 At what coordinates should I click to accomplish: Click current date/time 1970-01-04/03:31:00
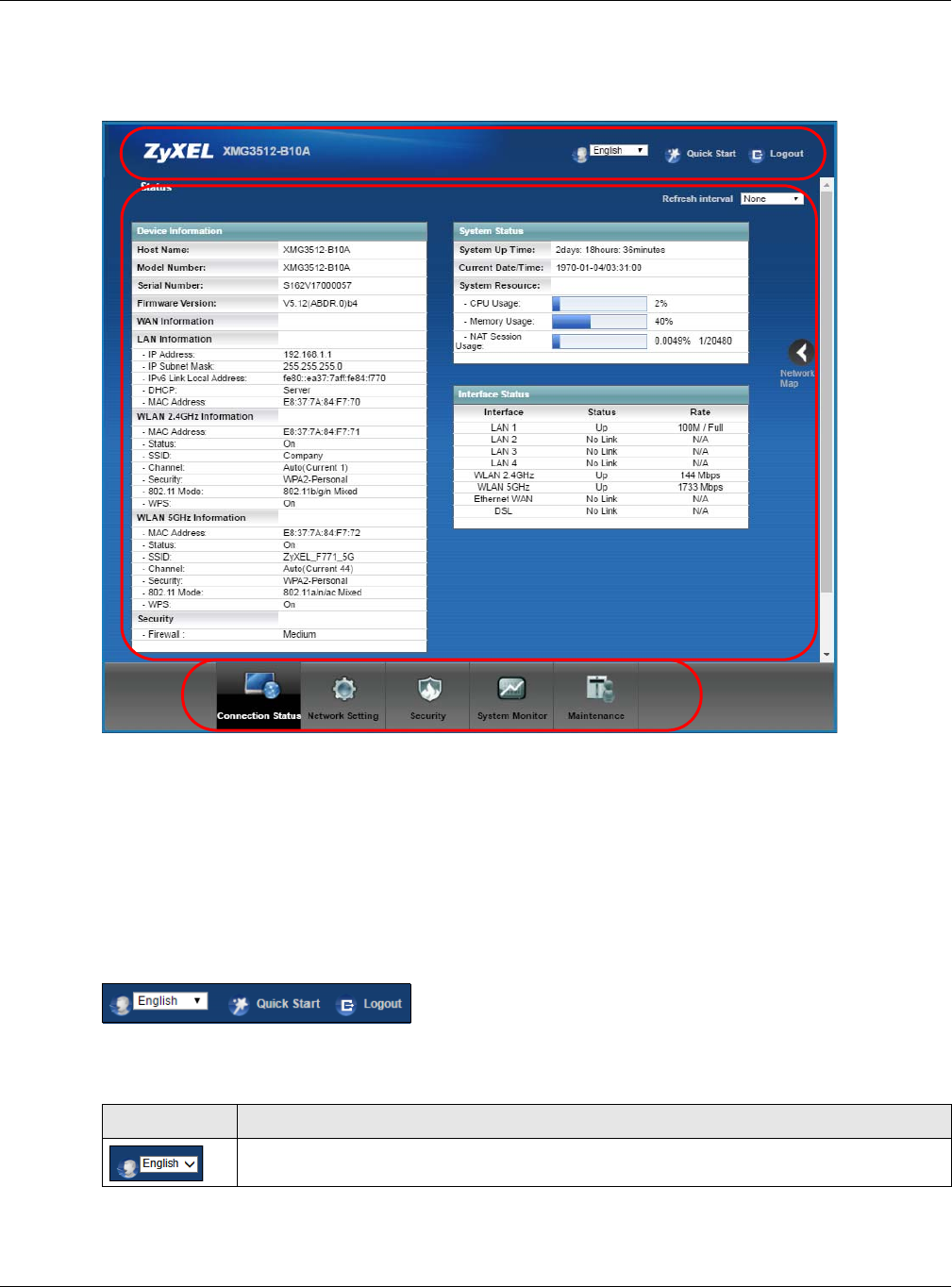[599, 268]
